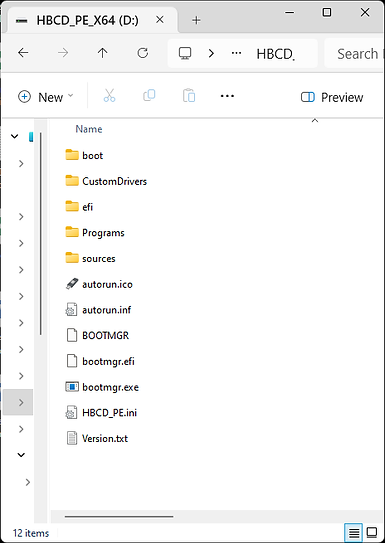Show hidden path with address bar ellipsis
The image size is (385, 543).
[236, 53]
